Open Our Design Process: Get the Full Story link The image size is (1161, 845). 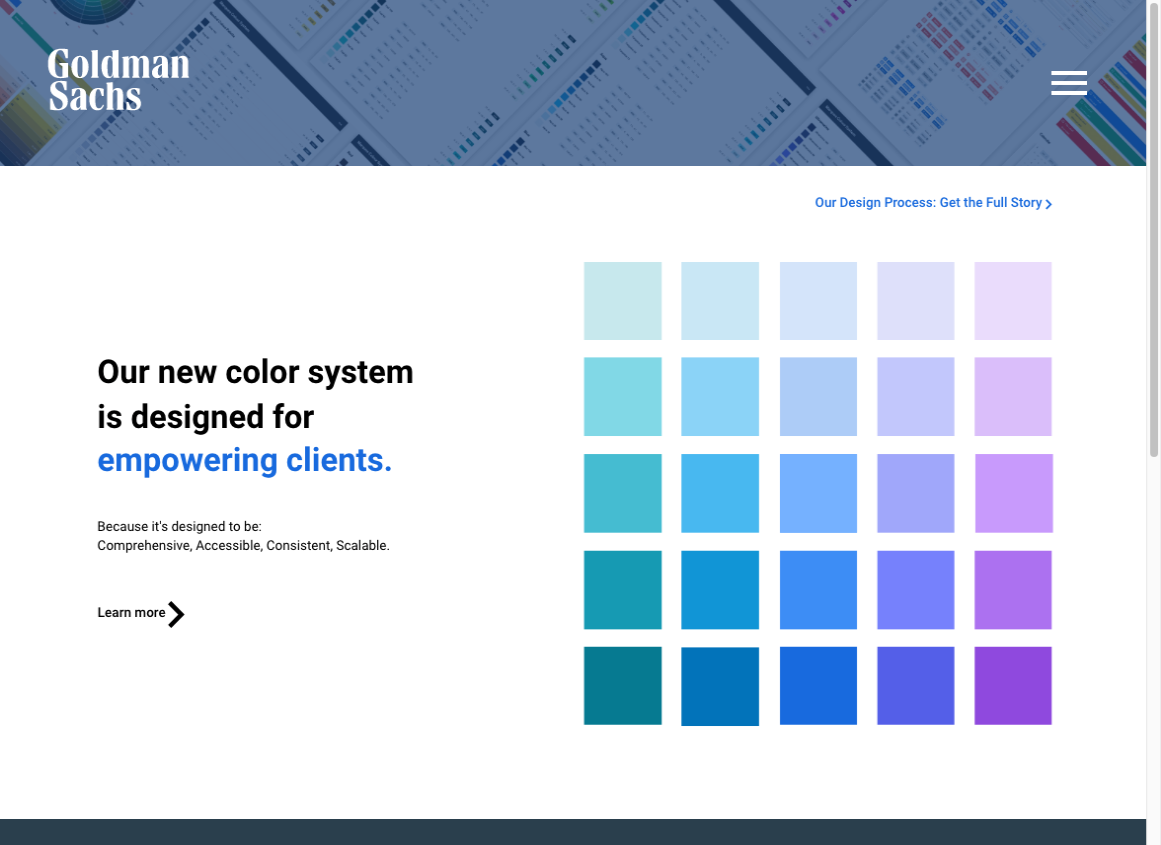[x=933, y=203]
